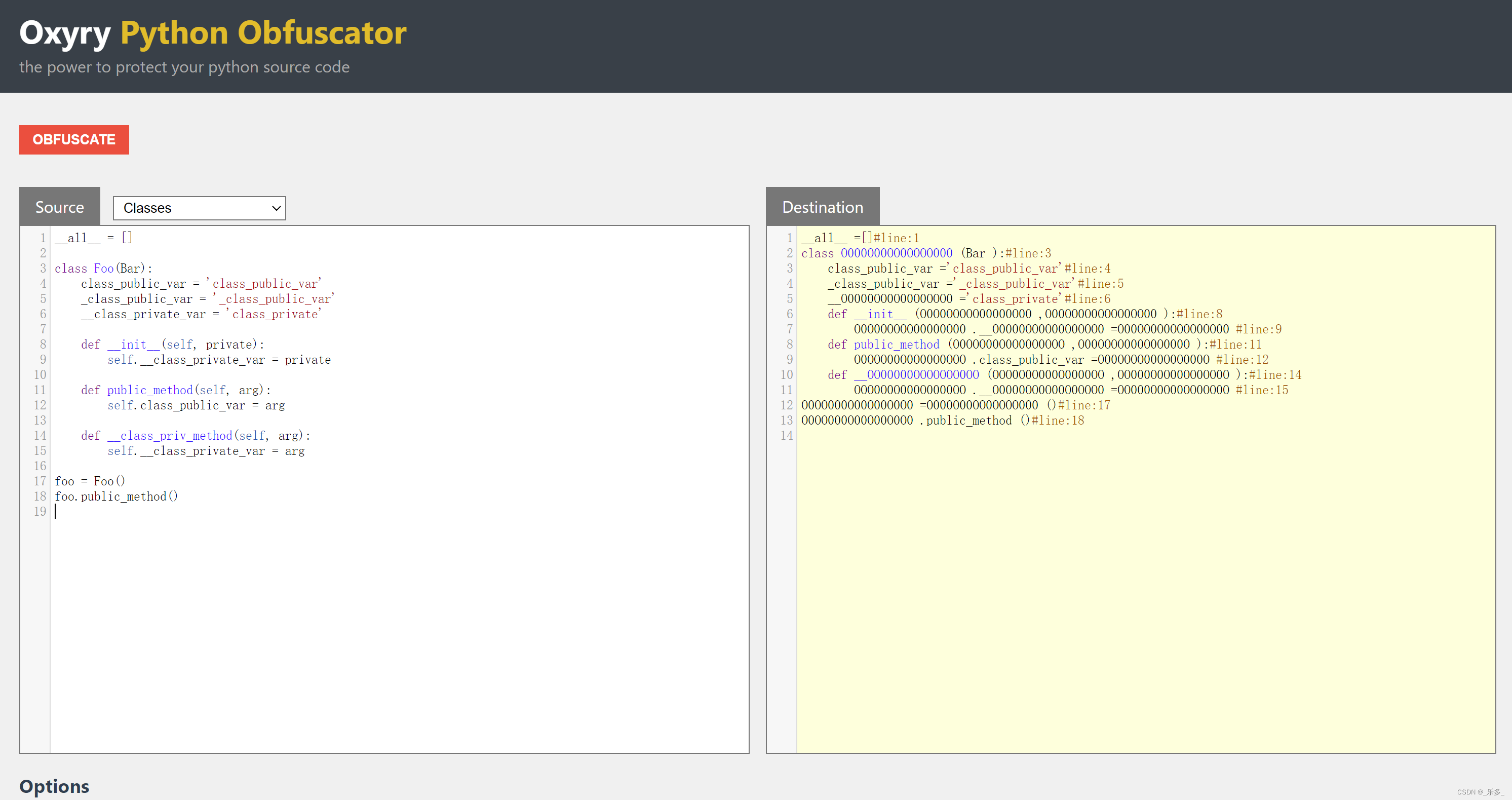The width and height of the screenshot is (1512, 800).
Task: Open the Classes dropdown menu
Action: tap(197, 208)
